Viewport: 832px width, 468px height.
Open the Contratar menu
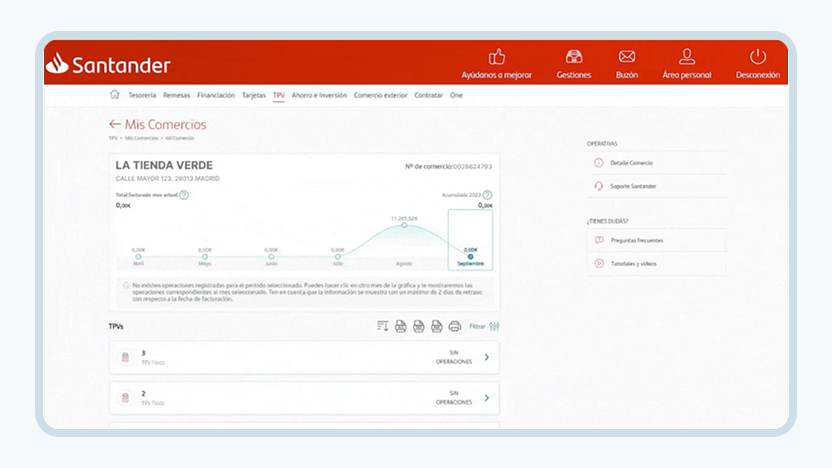(x=428, y=95)
